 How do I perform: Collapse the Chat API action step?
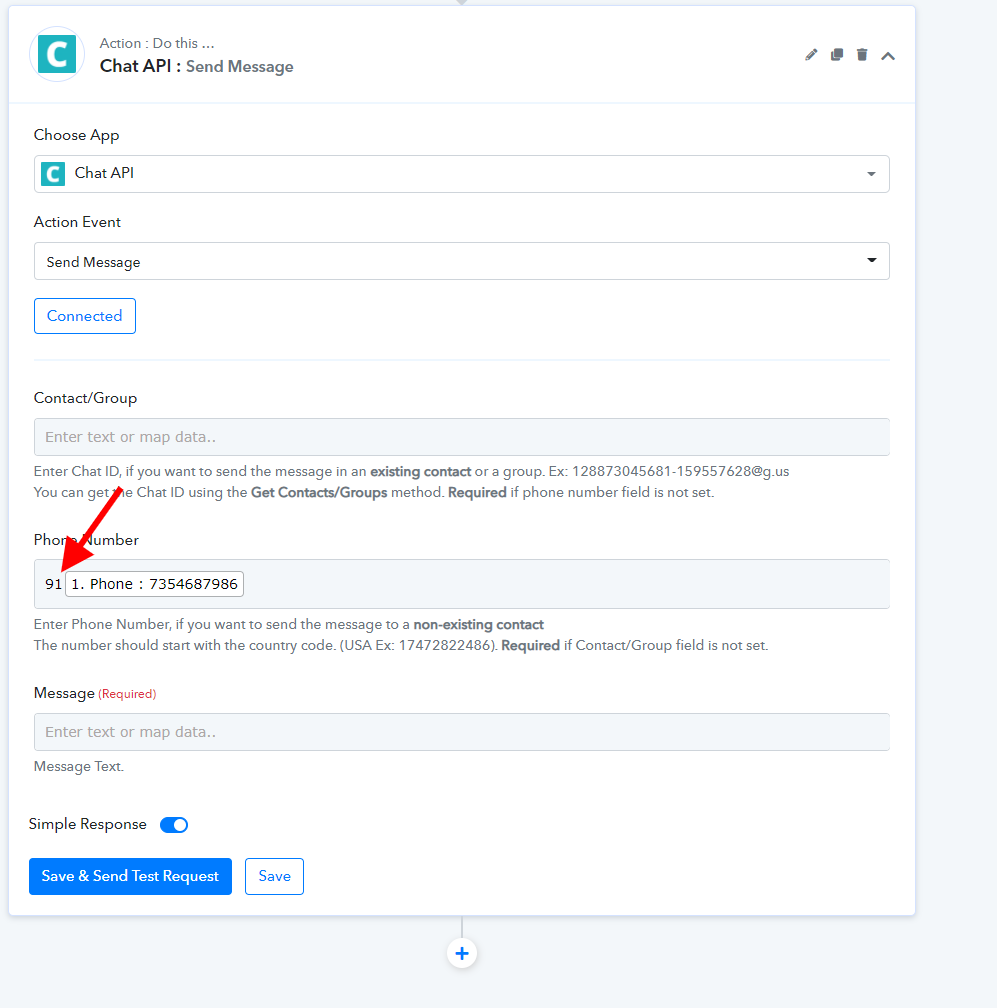888,56
